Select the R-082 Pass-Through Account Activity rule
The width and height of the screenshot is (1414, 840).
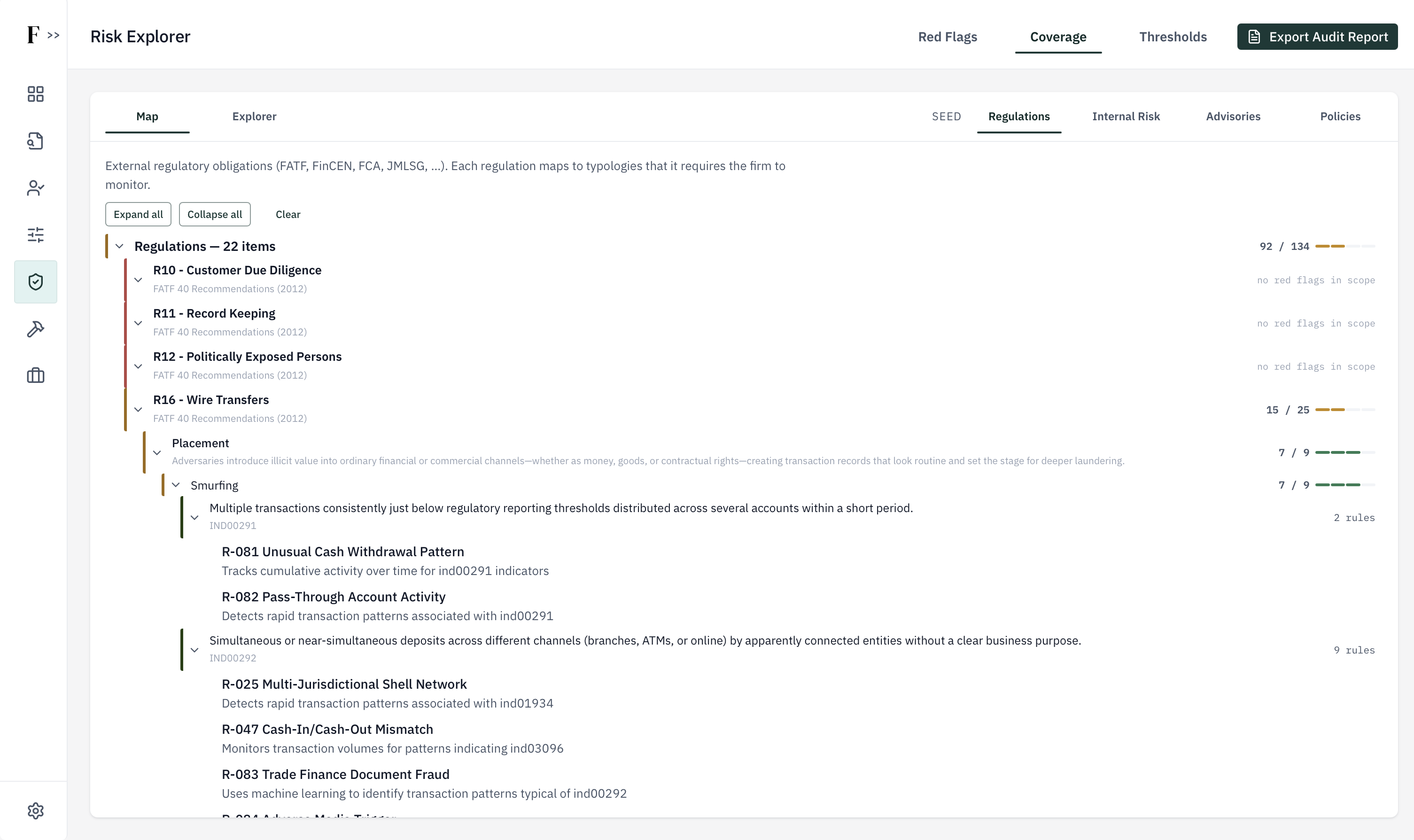tap(333, 597)
